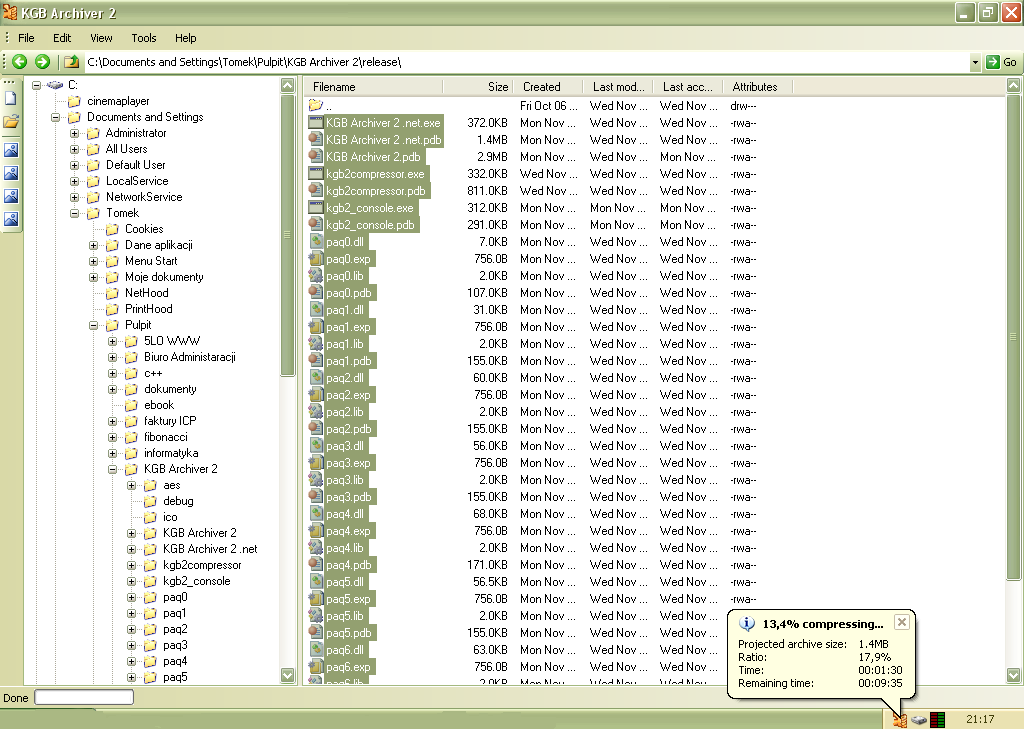Open the Help menu

pos(185,38)
